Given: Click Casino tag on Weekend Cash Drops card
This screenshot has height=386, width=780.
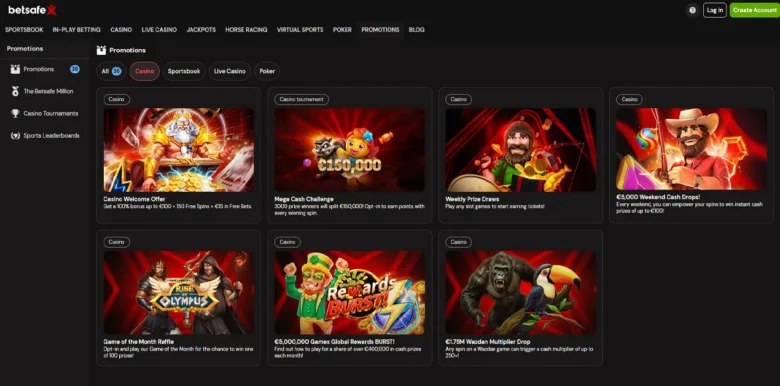Looking at the screenshot, I should 629,99.
